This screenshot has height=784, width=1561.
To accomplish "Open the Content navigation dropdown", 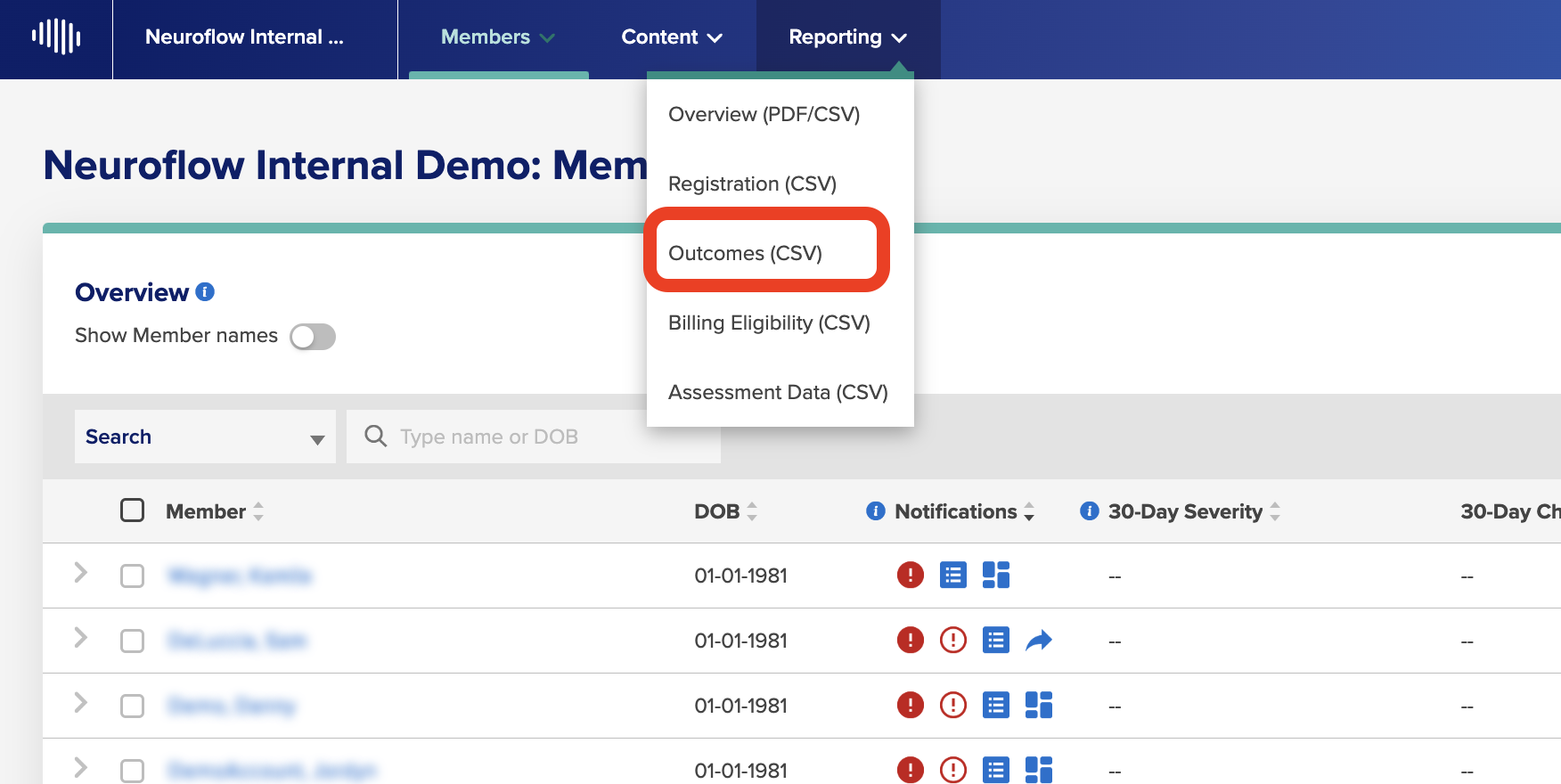I will [x=672, y=37].
